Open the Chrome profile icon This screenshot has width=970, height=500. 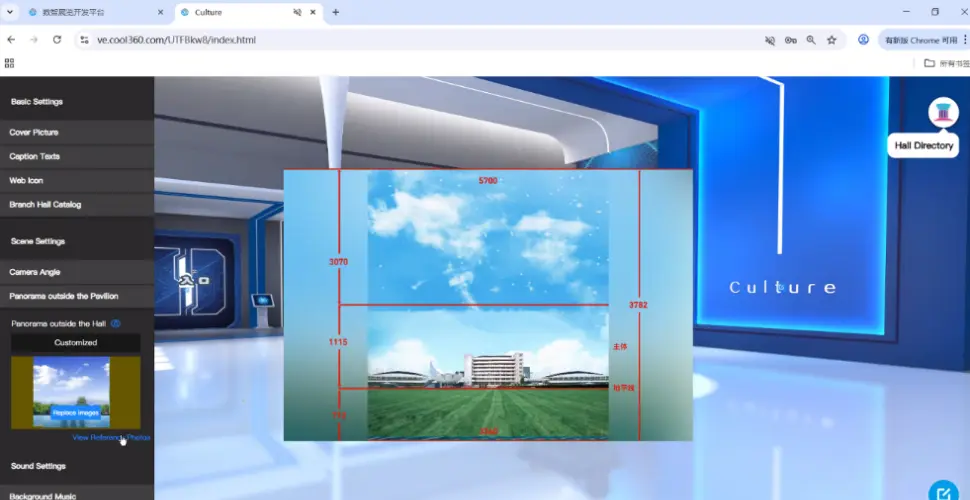click(863, 40)
